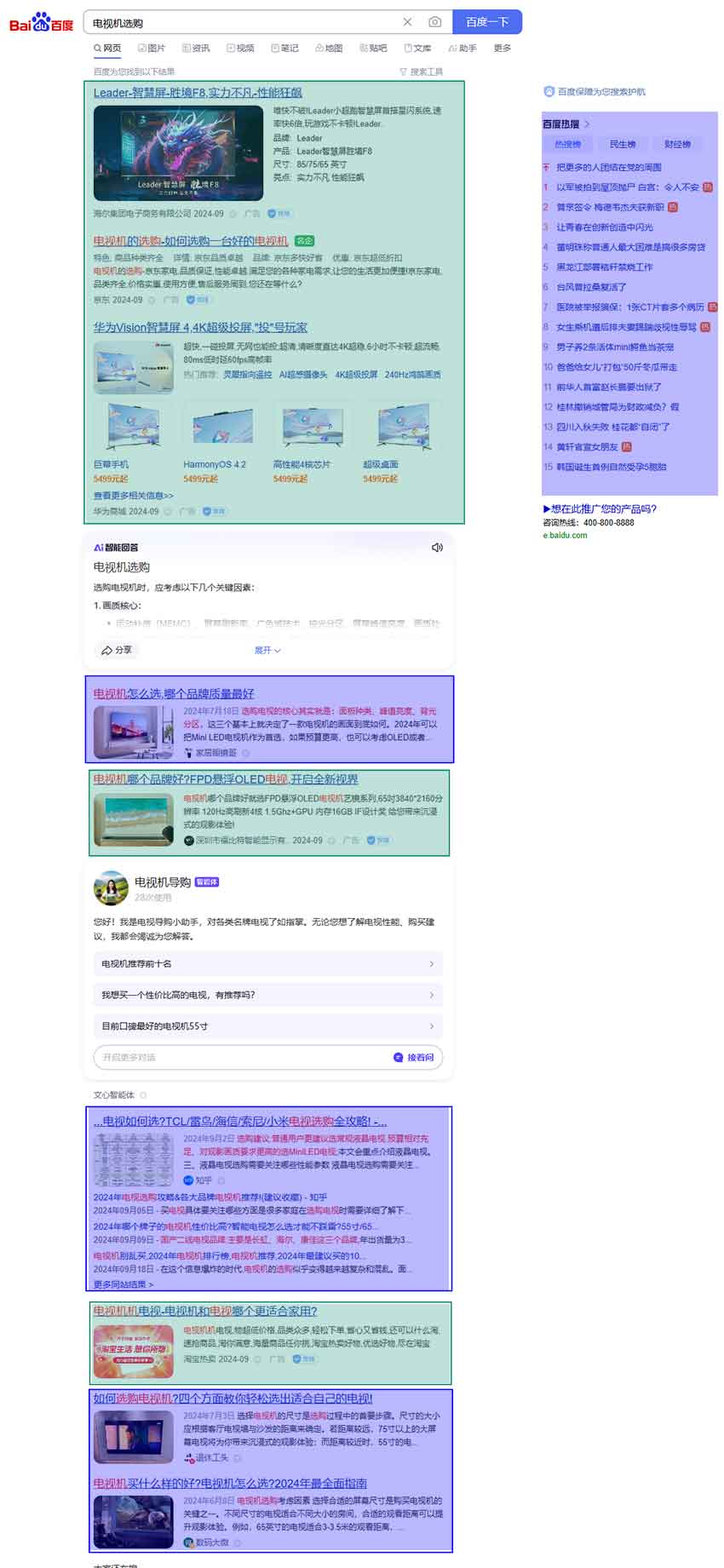Open hot search 让青春在创新创造中闪光

[x=605, y=227]
